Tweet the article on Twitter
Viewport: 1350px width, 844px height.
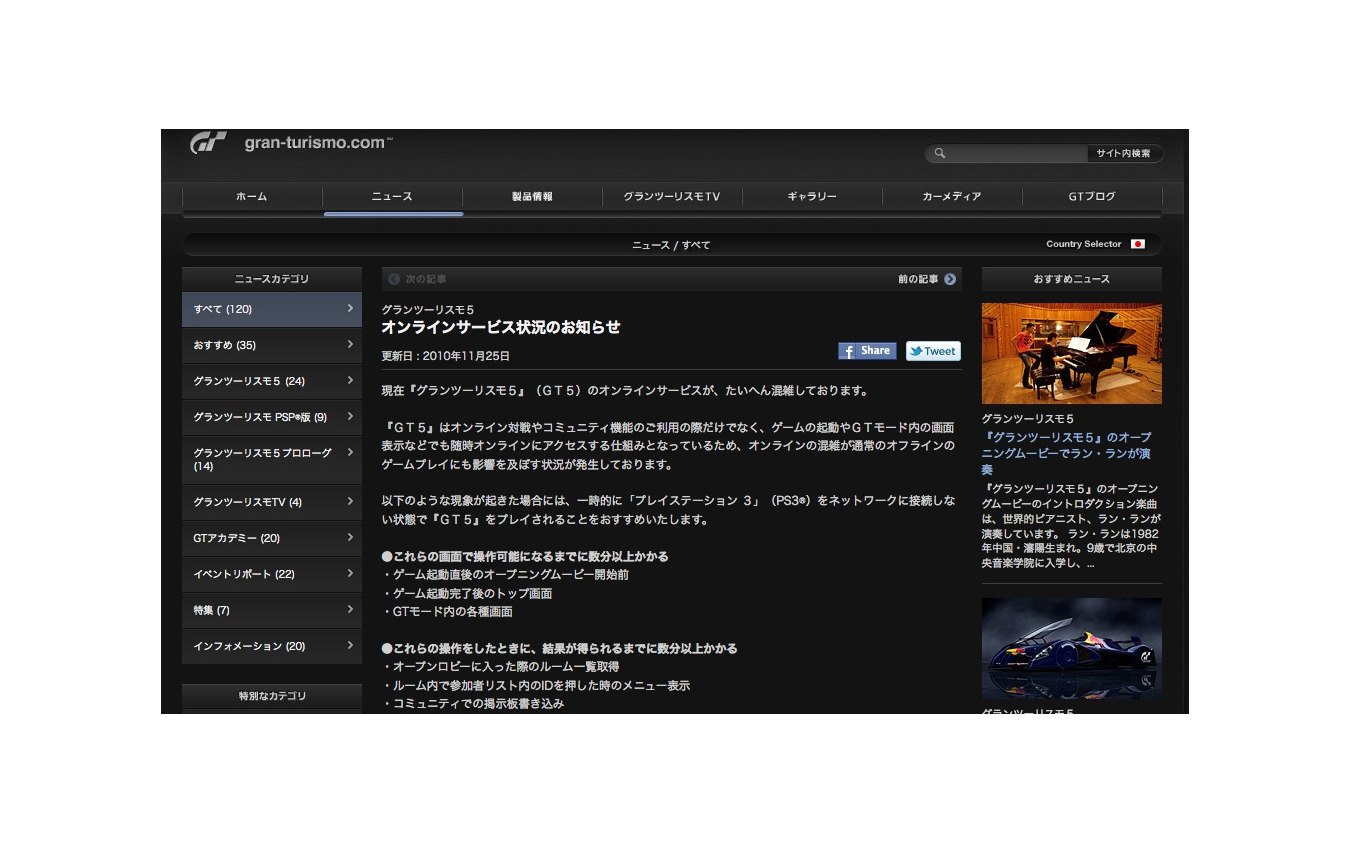pyautogui.click(x=933, y=351)
